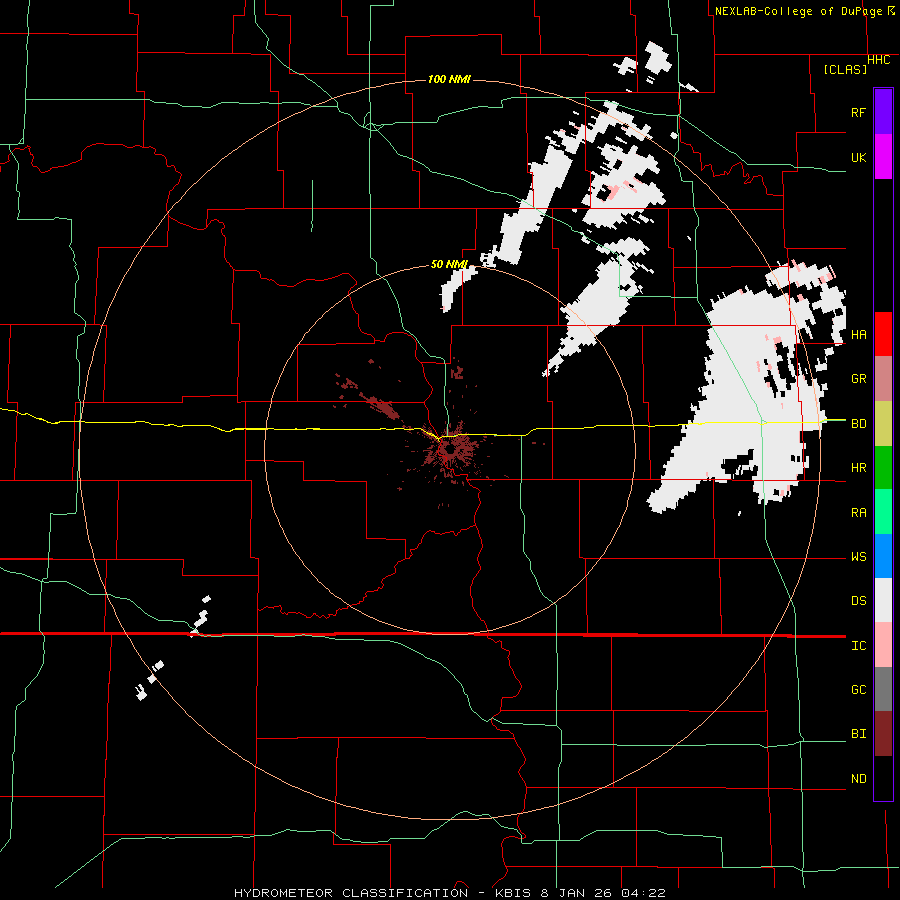Click the HA legend label
Viewport: 900px width, 900px height.
[858, 334]
